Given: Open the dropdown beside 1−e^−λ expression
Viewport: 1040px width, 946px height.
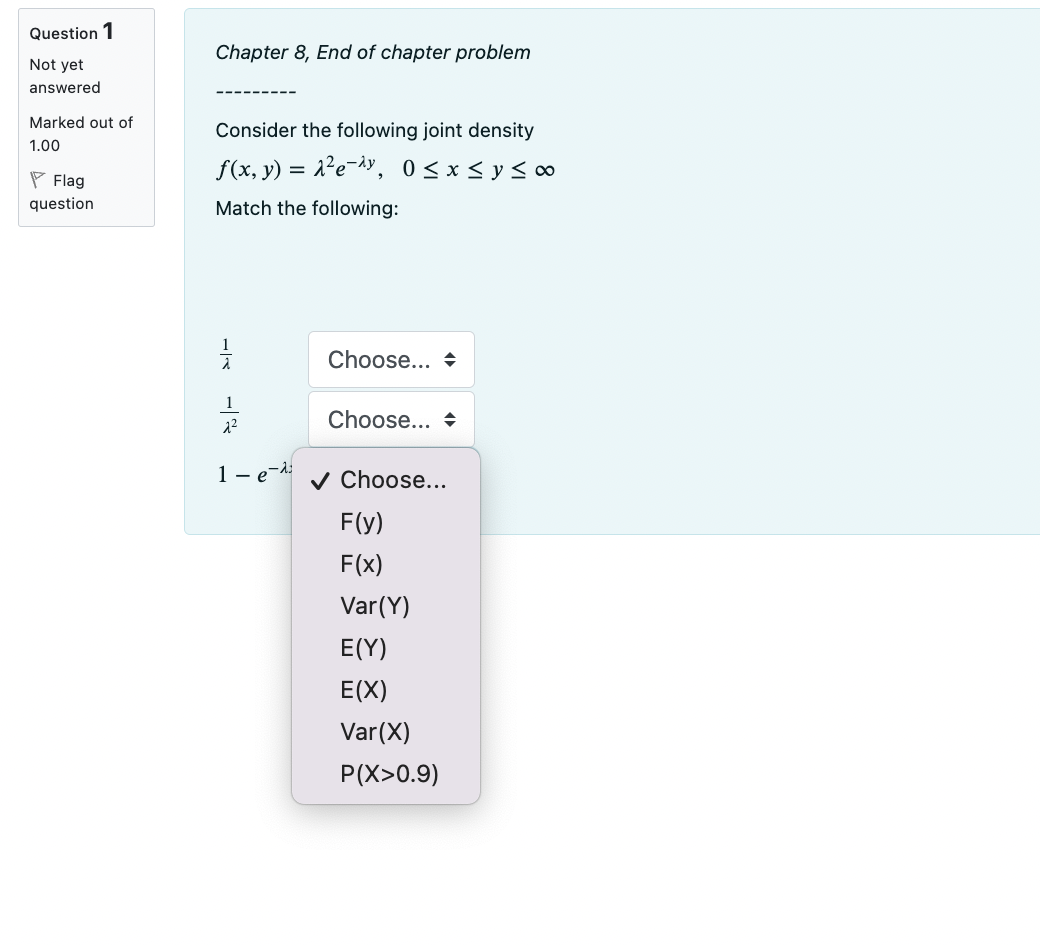Looking at the screenshot, I should pyautogui.click(x=391, y=480).
